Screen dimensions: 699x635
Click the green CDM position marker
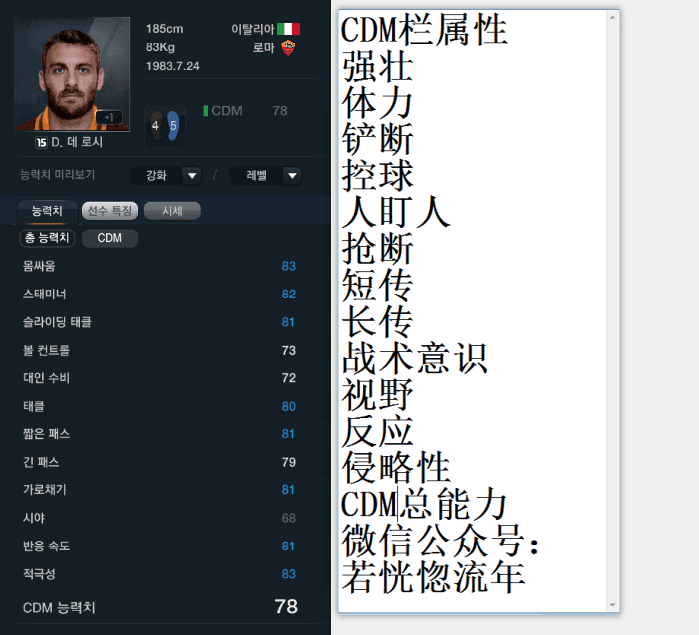tap(206, 111)
